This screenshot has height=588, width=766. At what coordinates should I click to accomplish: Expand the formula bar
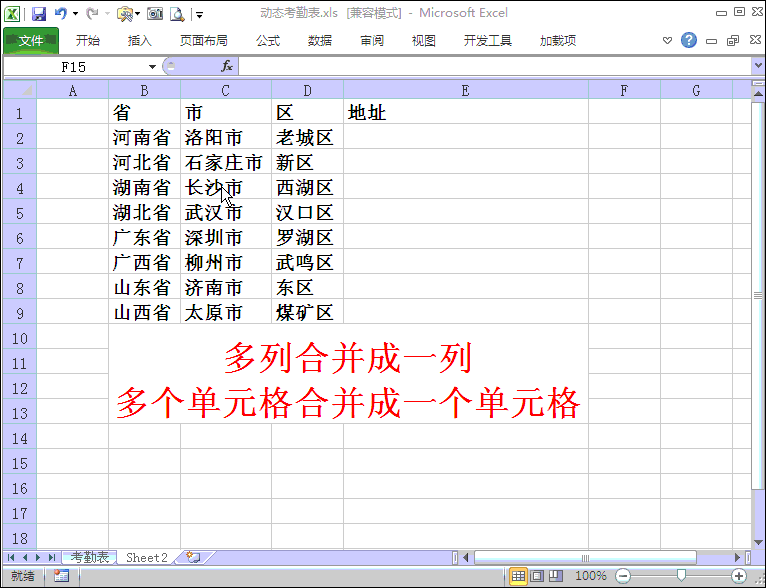pos(757,66)
